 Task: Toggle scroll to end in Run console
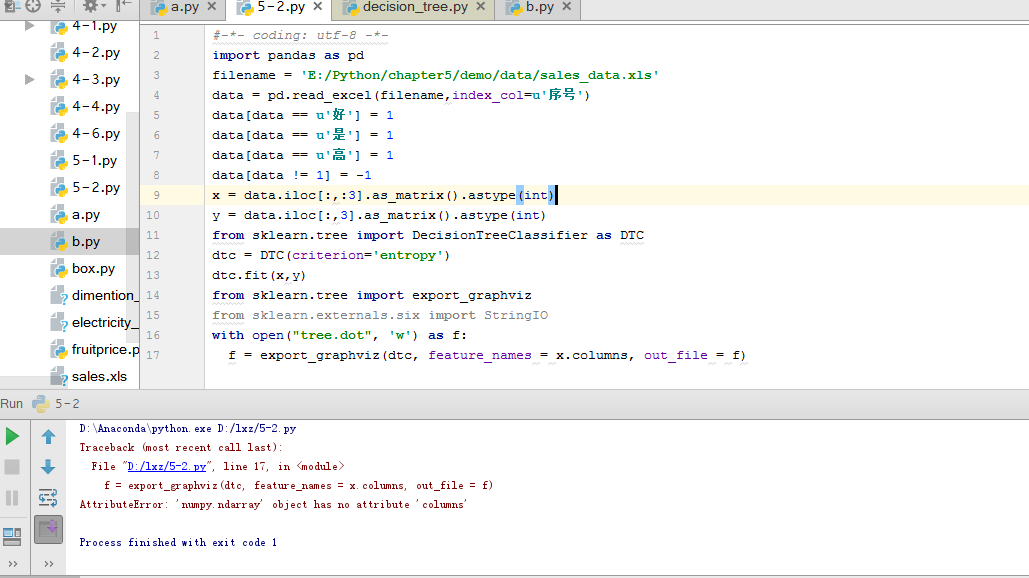coord(48,529)
